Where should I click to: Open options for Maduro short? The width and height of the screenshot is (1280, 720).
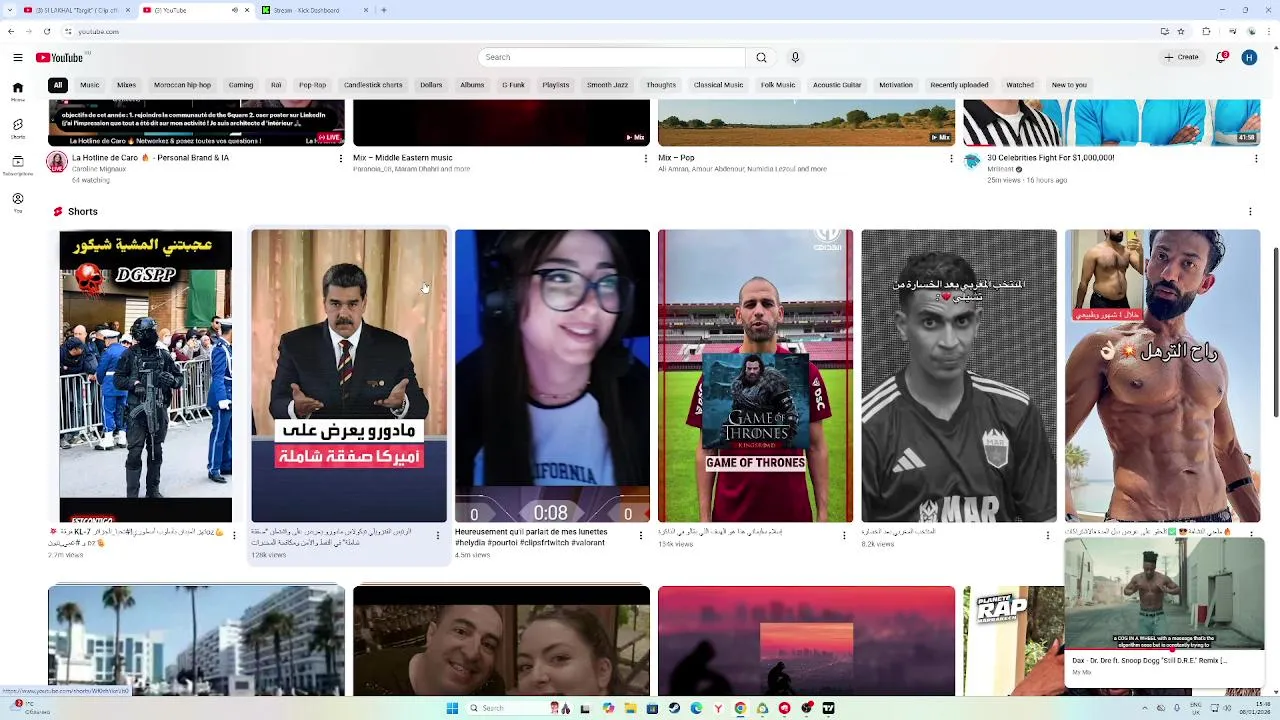437,536
